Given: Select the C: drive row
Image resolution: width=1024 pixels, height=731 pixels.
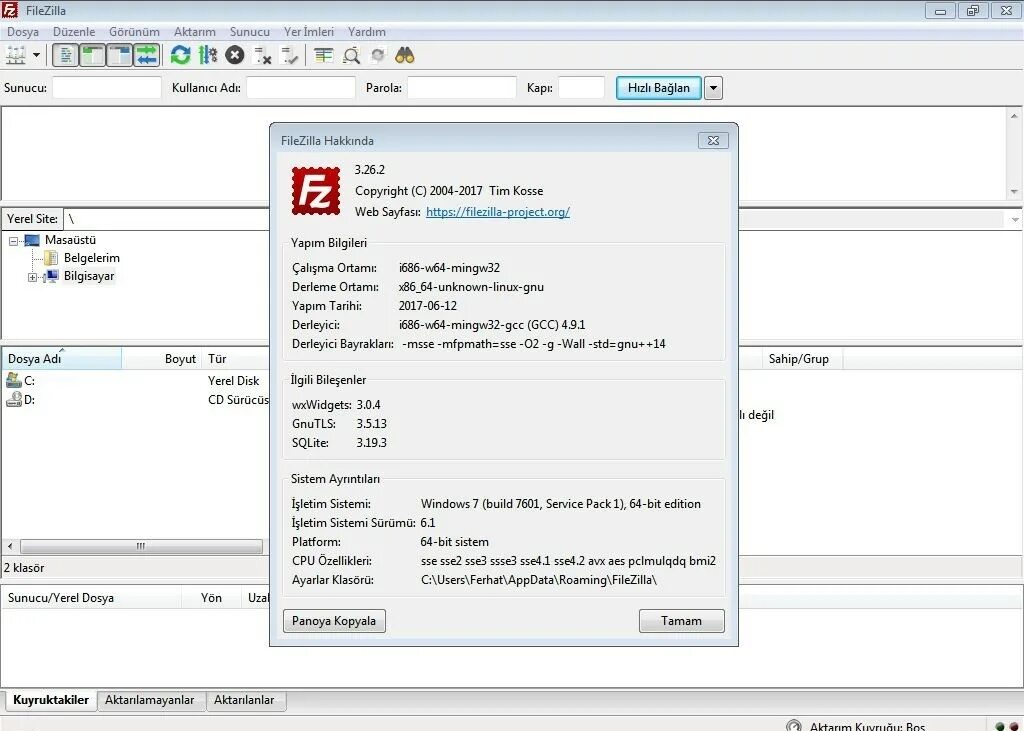Looking at the screenshot, I should tap(135, 381).
